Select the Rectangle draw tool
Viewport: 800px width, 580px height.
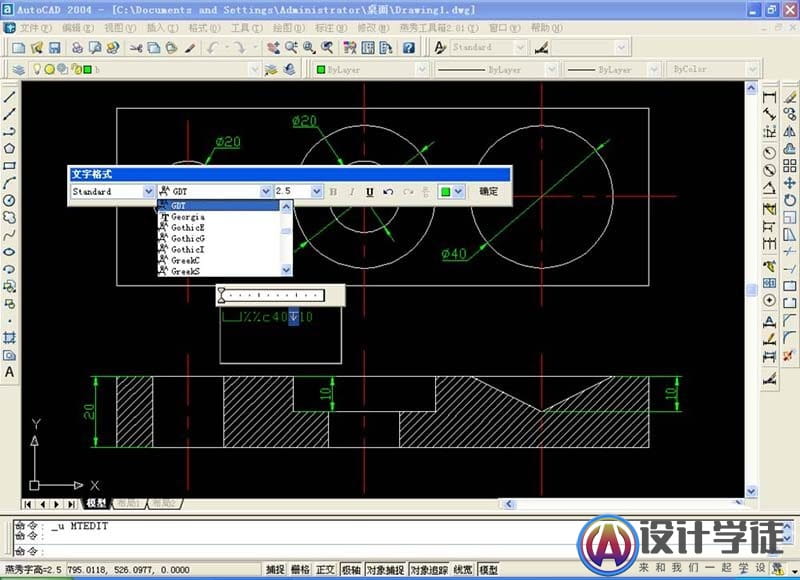click(x=9, y=166)
